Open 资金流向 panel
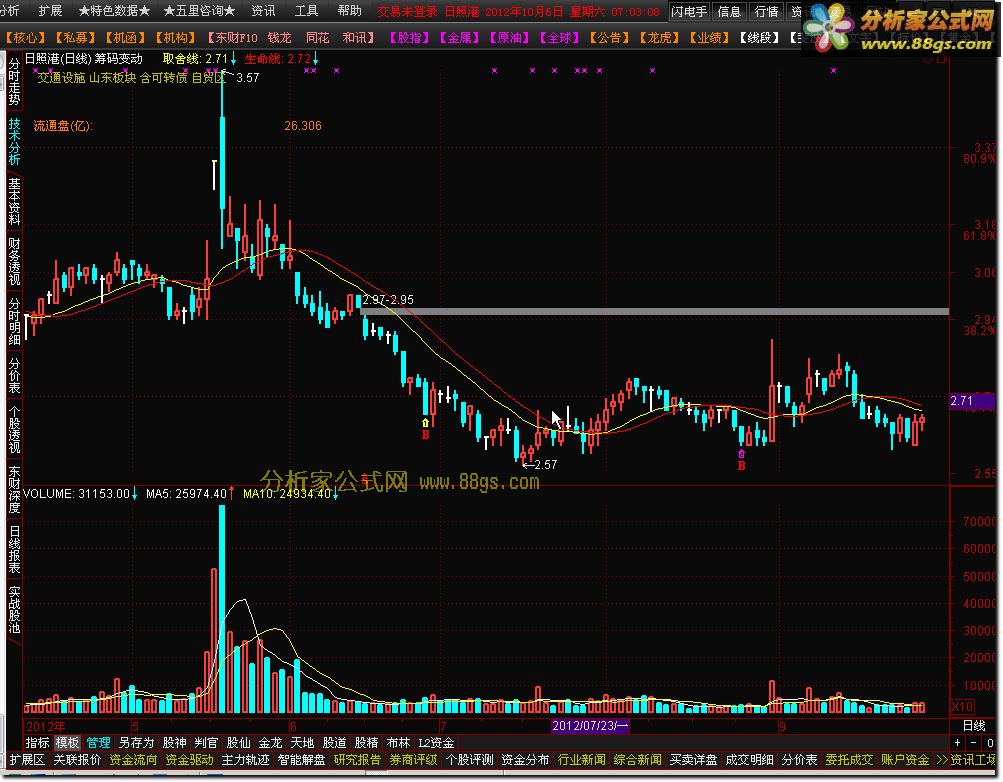This screenshot has width=1003, height=782. 133,760
